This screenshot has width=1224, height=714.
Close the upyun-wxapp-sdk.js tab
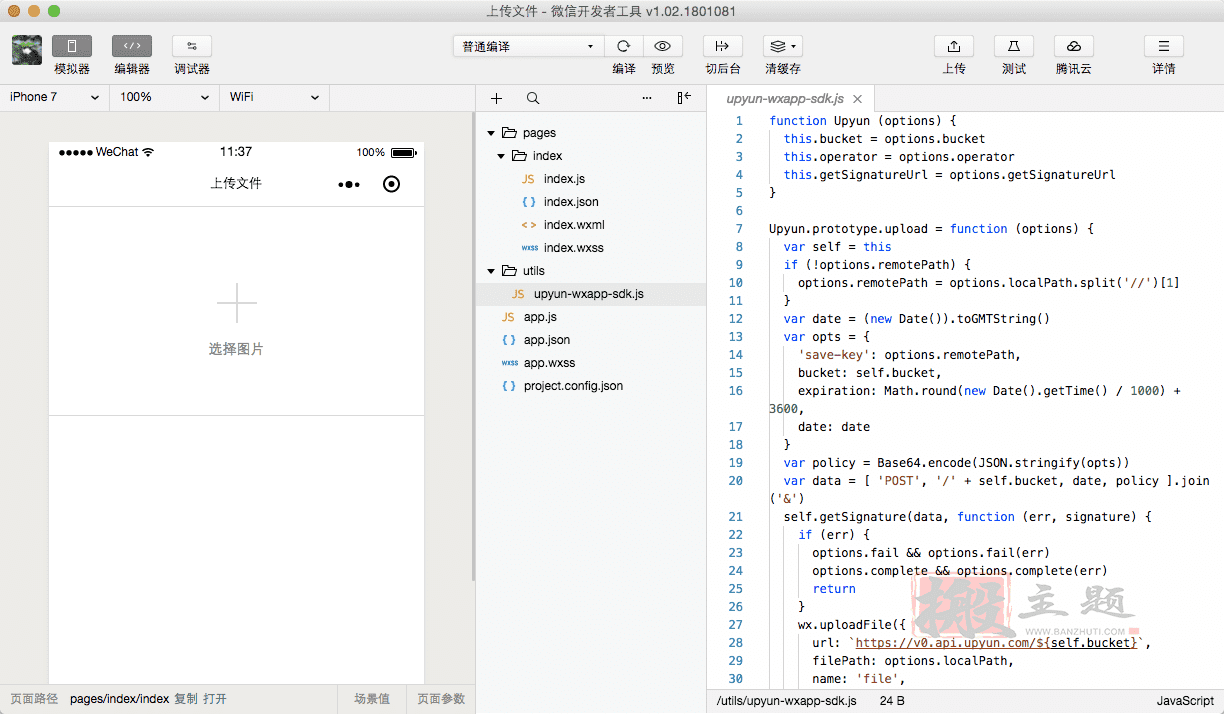click(858, 99)
